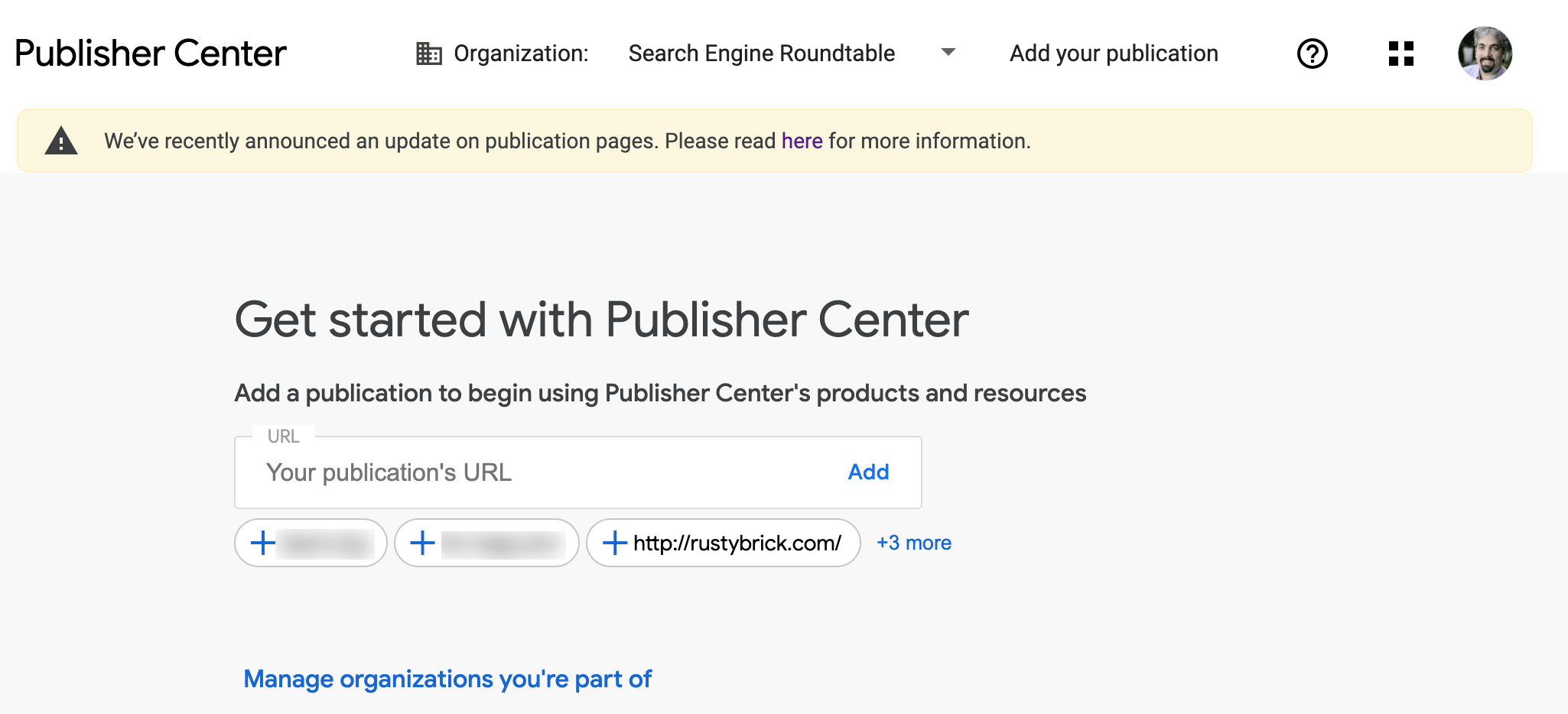
Task: Click the Publisher Center logo
Action: coord(150,53)
